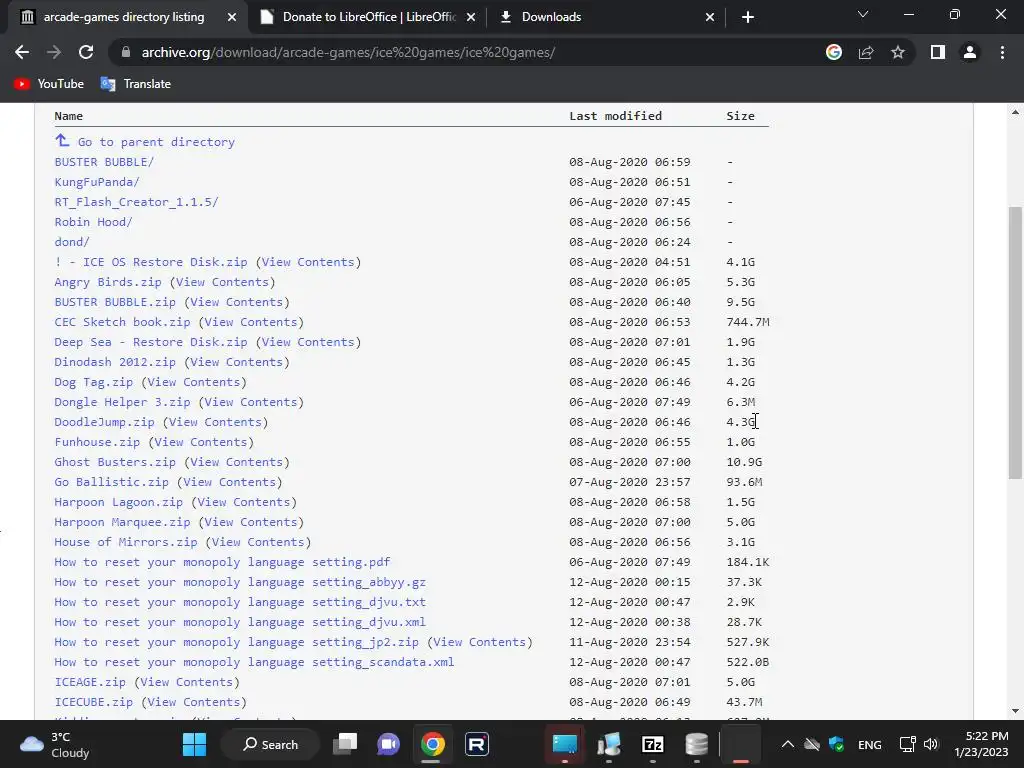Image resolution: width=1024 pixels, height=768 pixels.
Task: Download CEC Sketch book.zip
Action: [x=122, y=322]
